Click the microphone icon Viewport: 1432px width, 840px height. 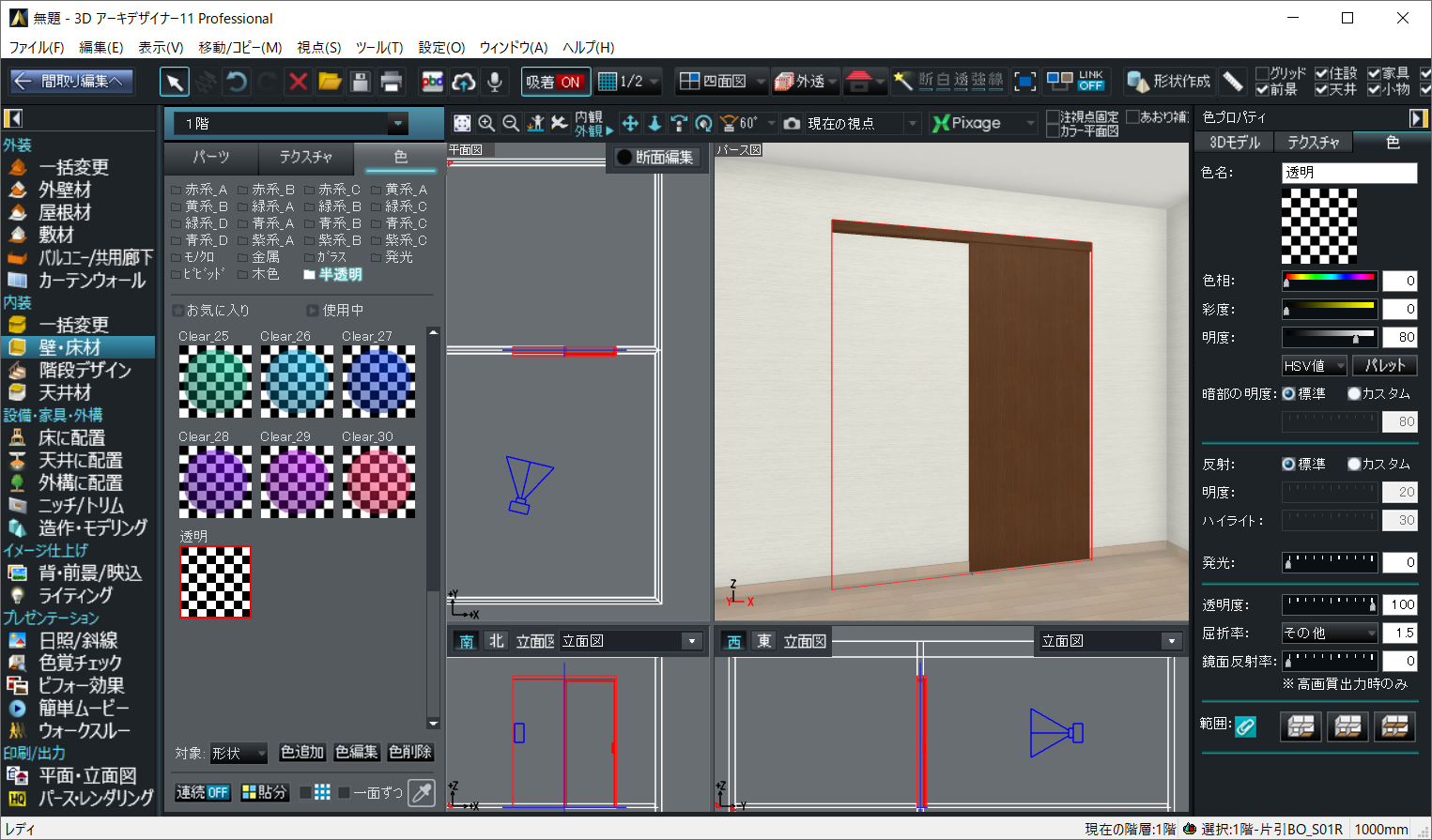(495, 83)
